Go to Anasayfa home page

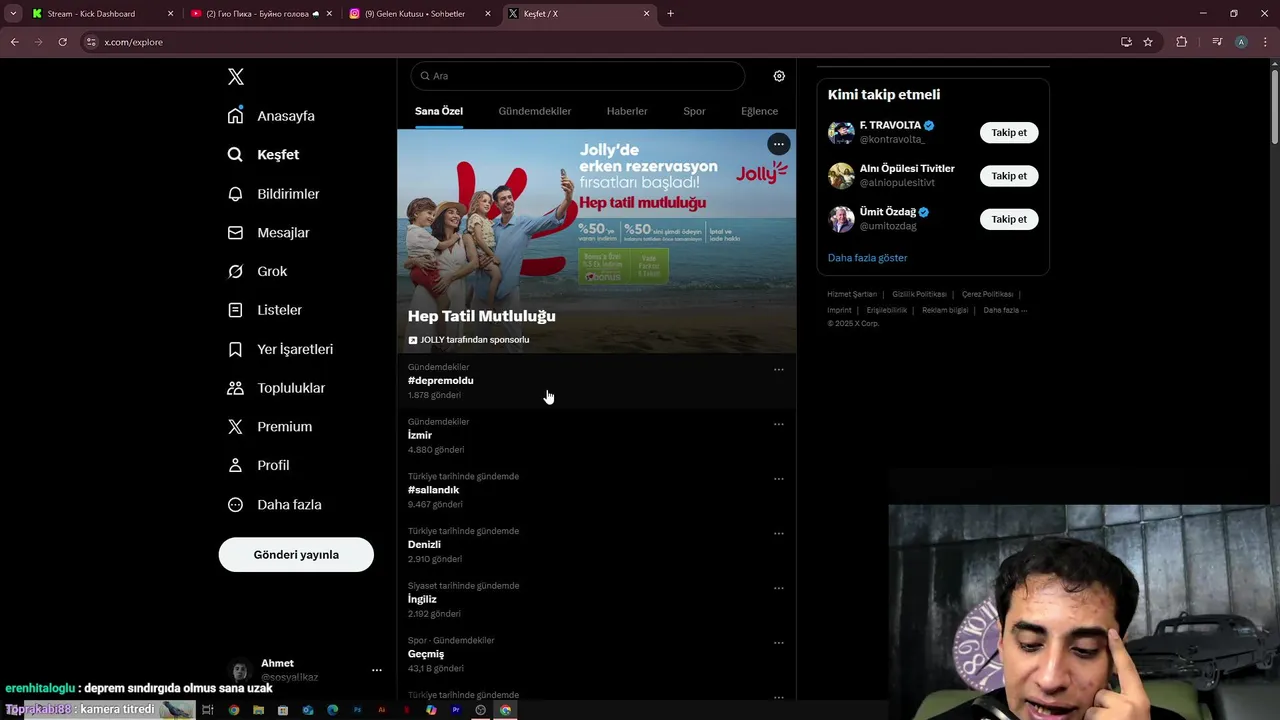[271, 116]
